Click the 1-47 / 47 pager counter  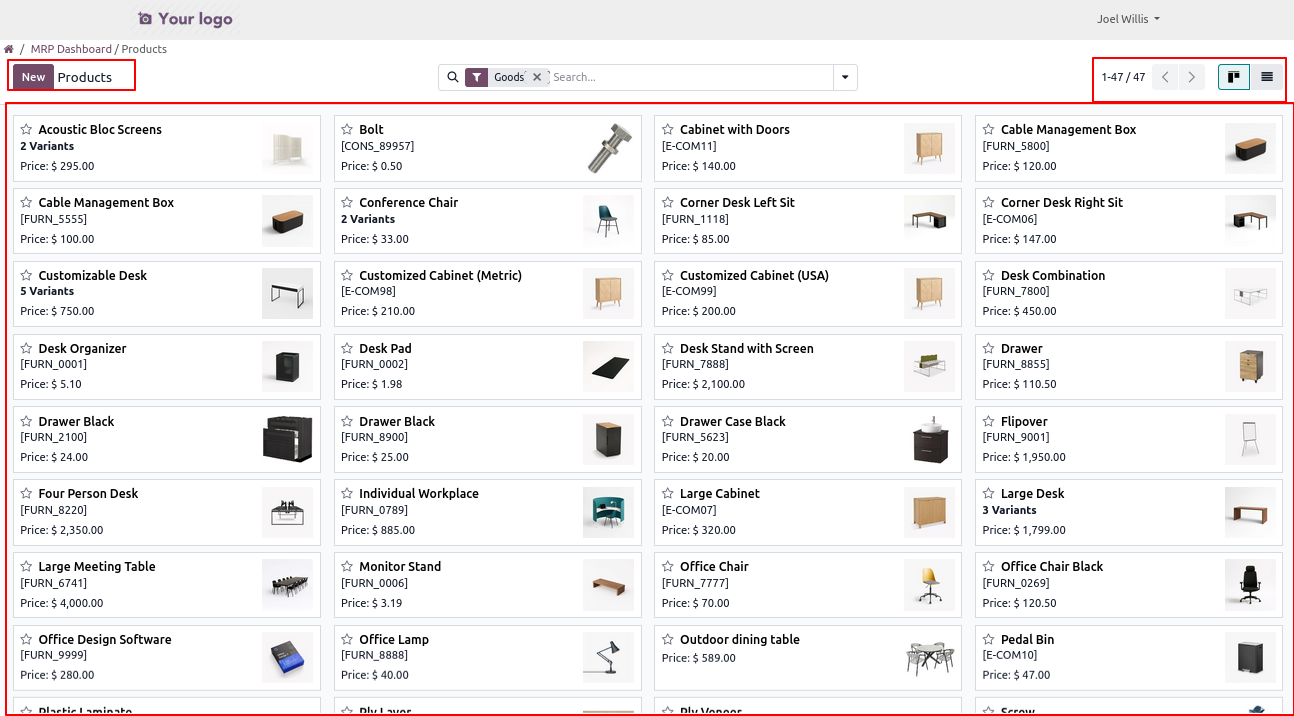1123,77
